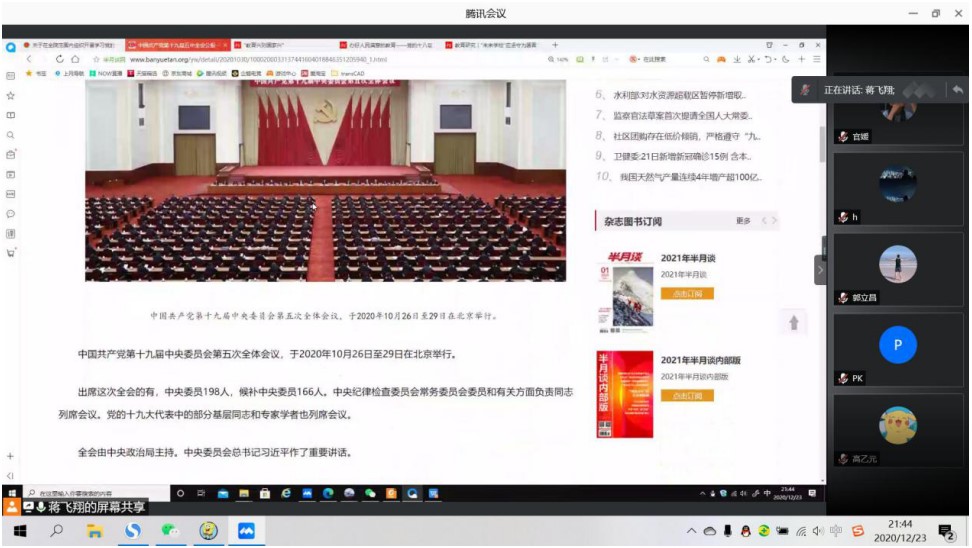This screenshot has width=972, height=548.
Task: Open the 360 green tray icon
Action: (x=764, y=531)
